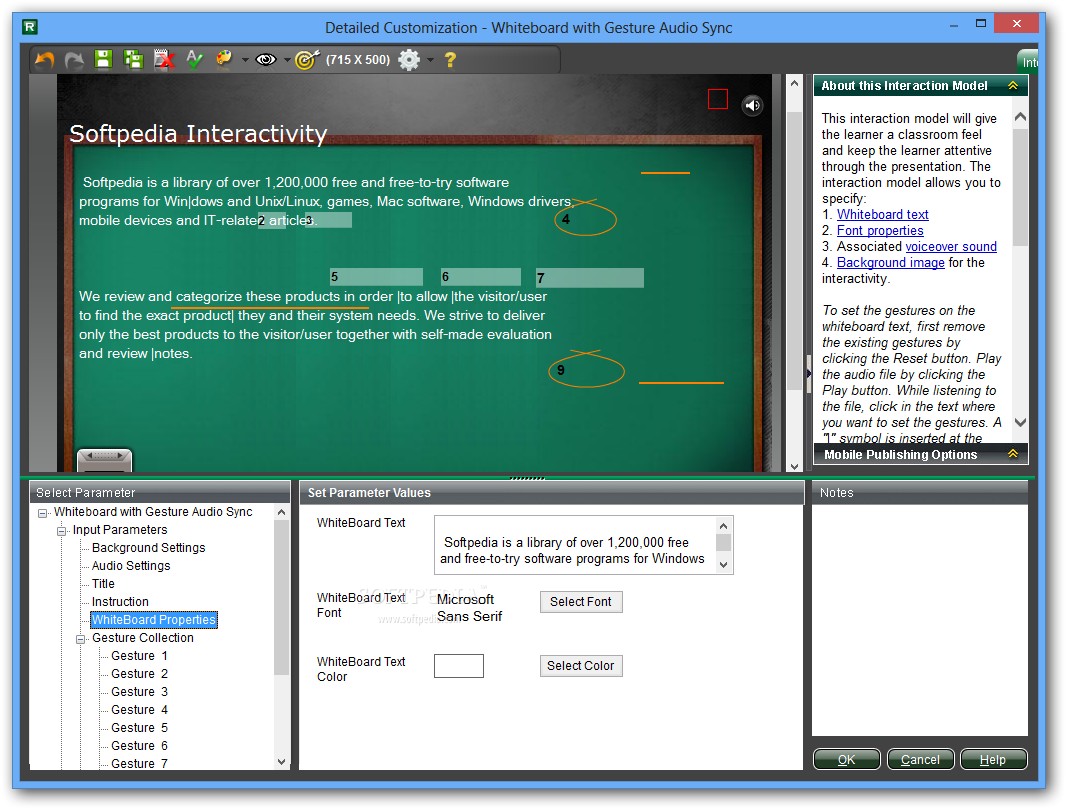Click gesture circle number 9 on whiteboard
Image resolution: width=1066 pixels, height=809 pixels.
[x=586, y=369]
